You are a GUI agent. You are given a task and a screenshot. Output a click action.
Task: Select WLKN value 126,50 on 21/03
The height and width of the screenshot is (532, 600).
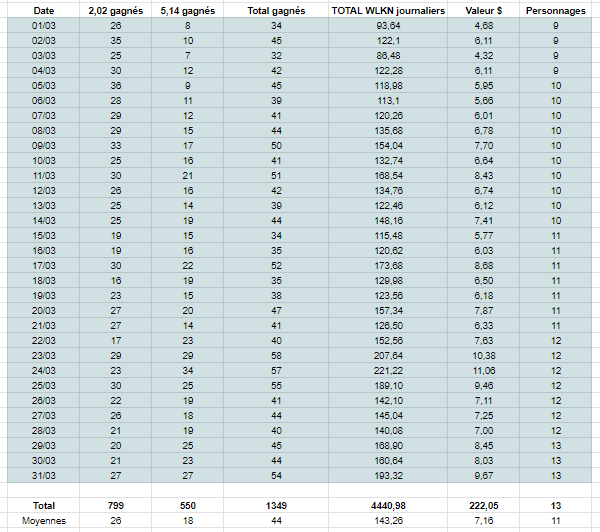[x=388, y=326]
